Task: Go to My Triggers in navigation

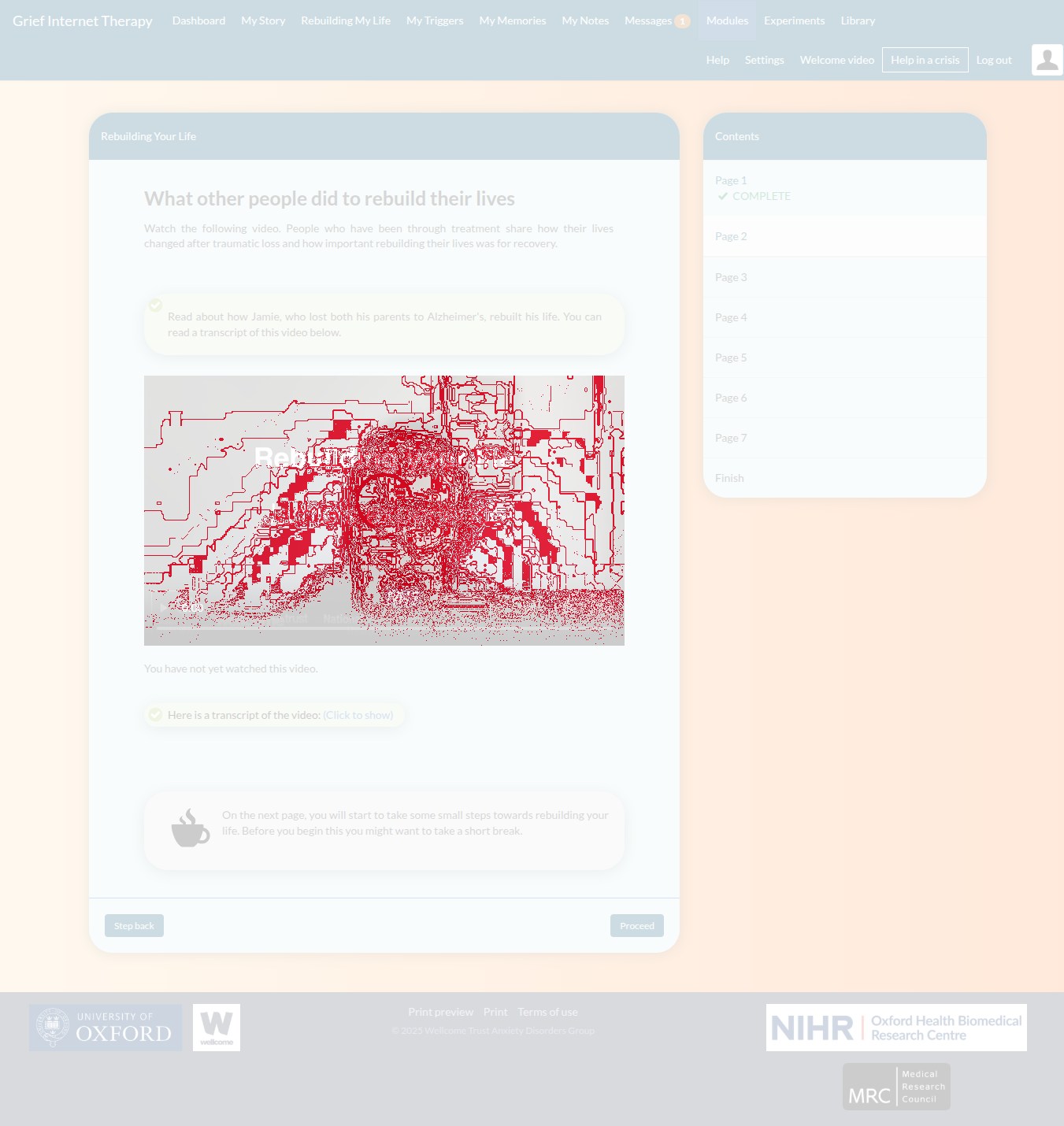Action: click(435, 20)
